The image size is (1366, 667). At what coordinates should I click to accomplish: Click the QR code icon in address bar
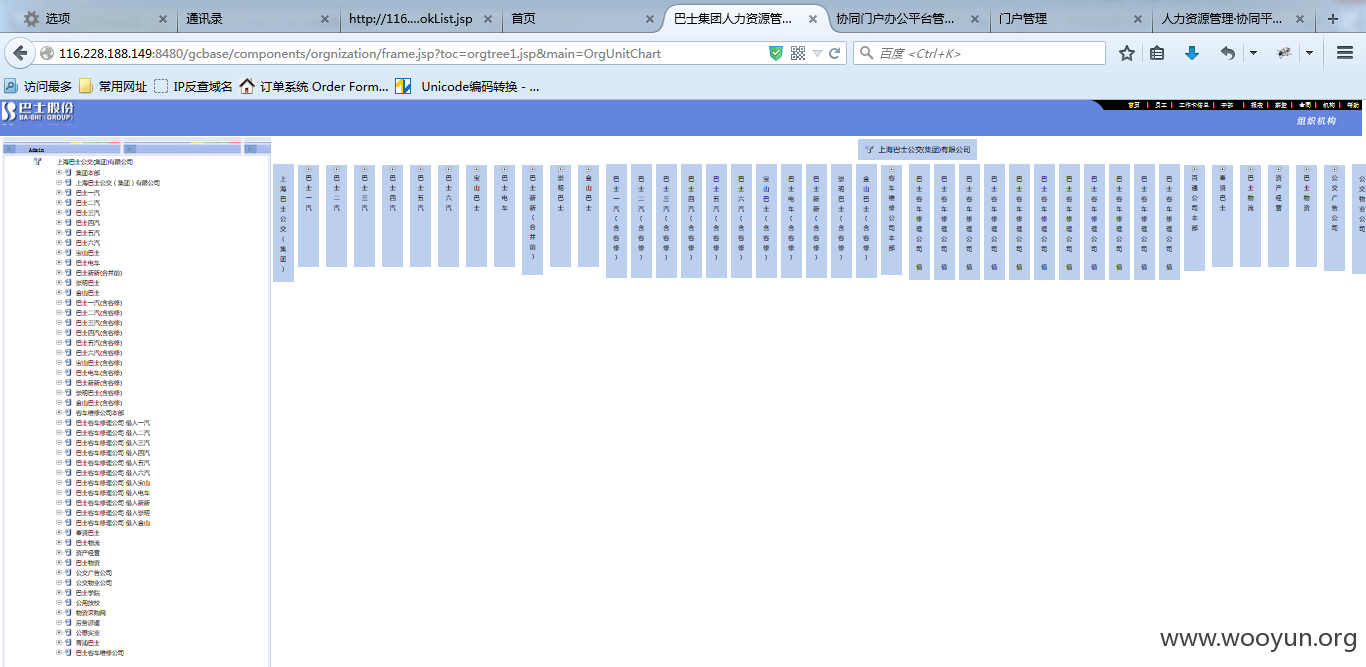click(797, 53)
